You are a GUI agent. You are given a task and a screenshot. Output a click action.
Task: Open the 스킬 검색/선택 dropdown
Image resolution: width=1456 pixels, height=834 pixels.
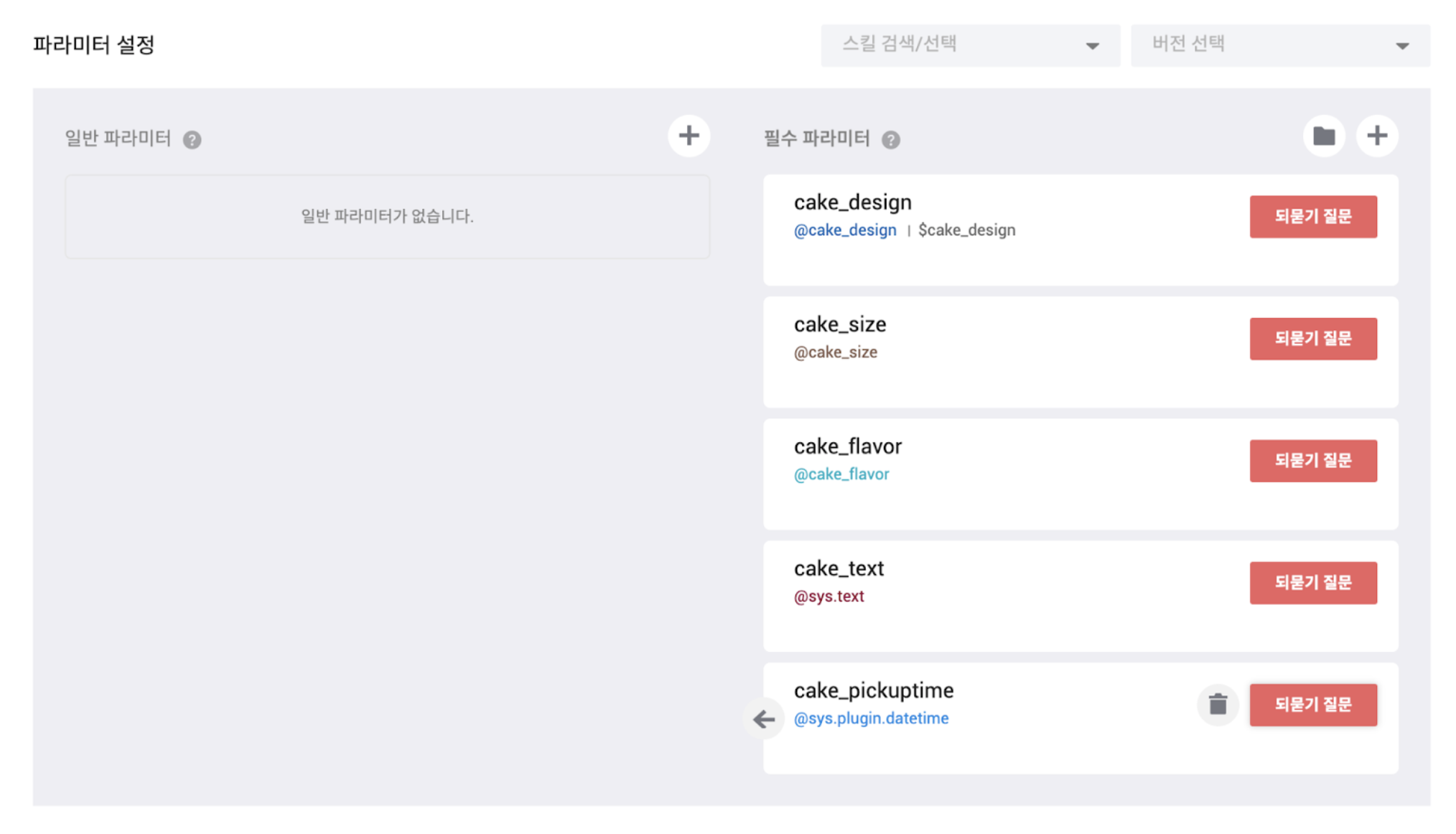tap(969, 45)
